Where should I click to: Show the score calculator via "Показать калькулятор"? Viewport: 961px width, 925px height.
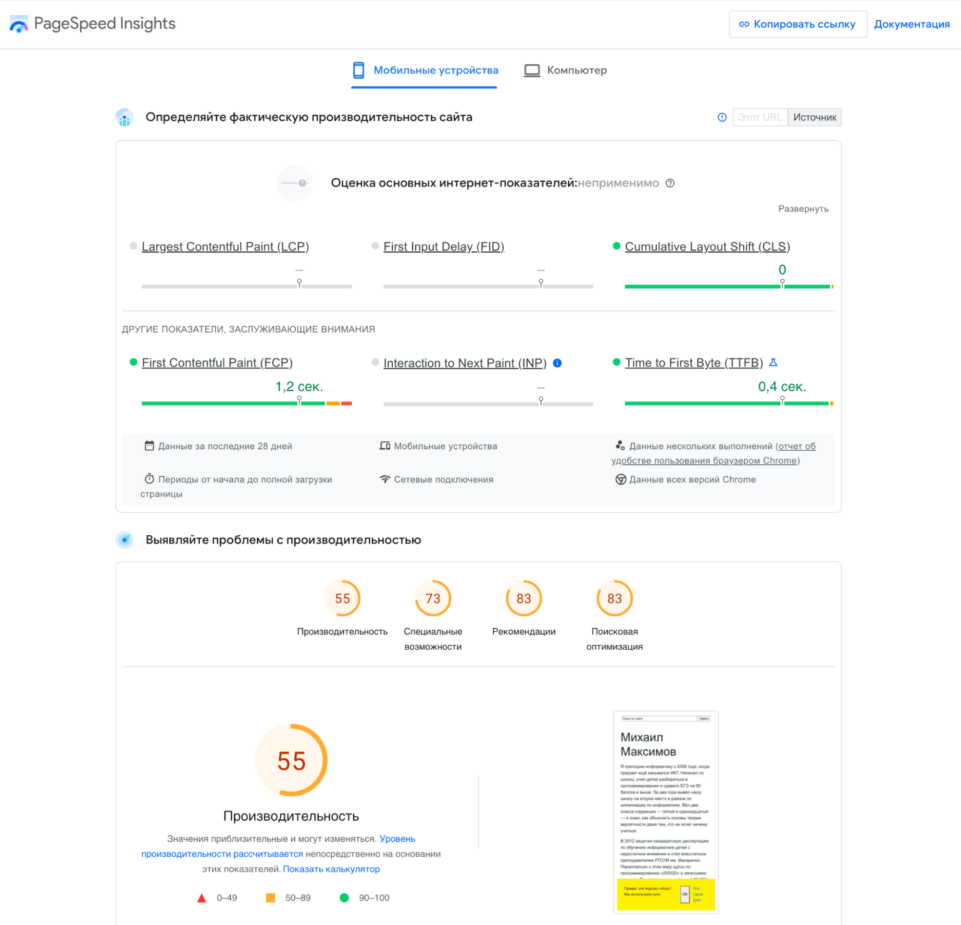click(x=331, y=869)
